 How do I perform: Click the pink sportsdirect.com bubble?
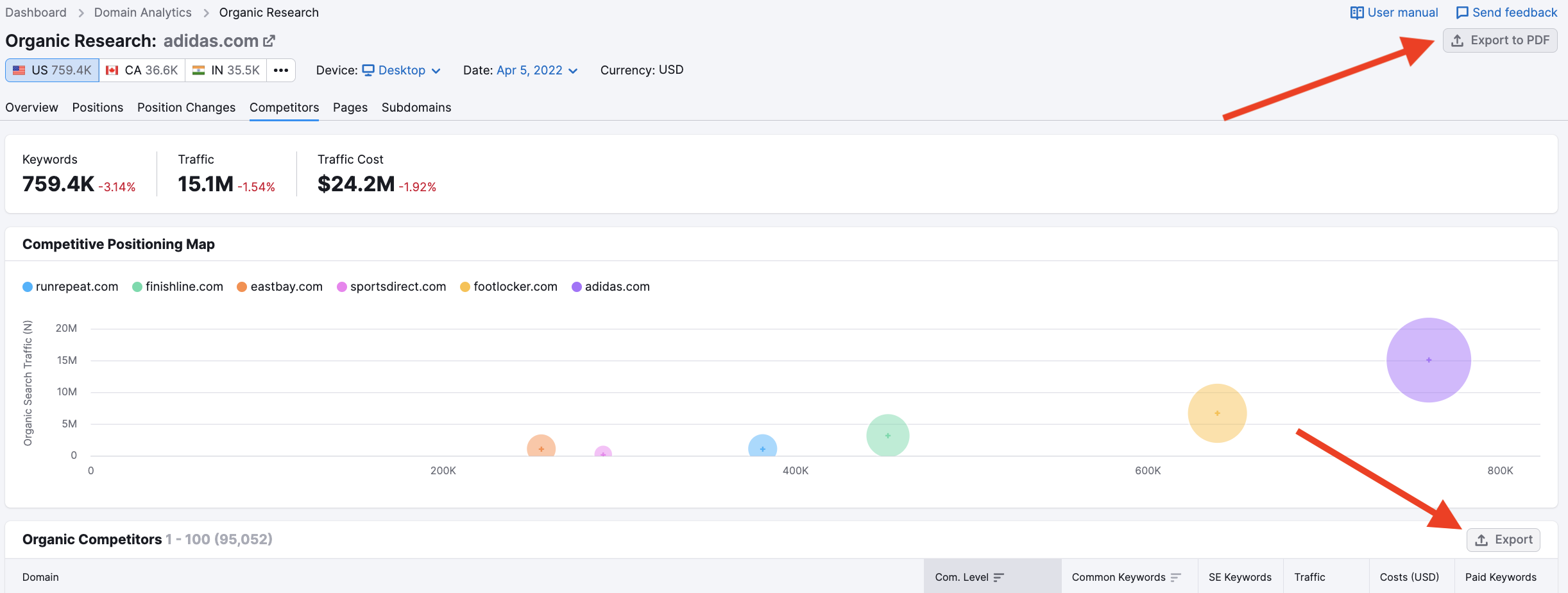tap(603, 452)
